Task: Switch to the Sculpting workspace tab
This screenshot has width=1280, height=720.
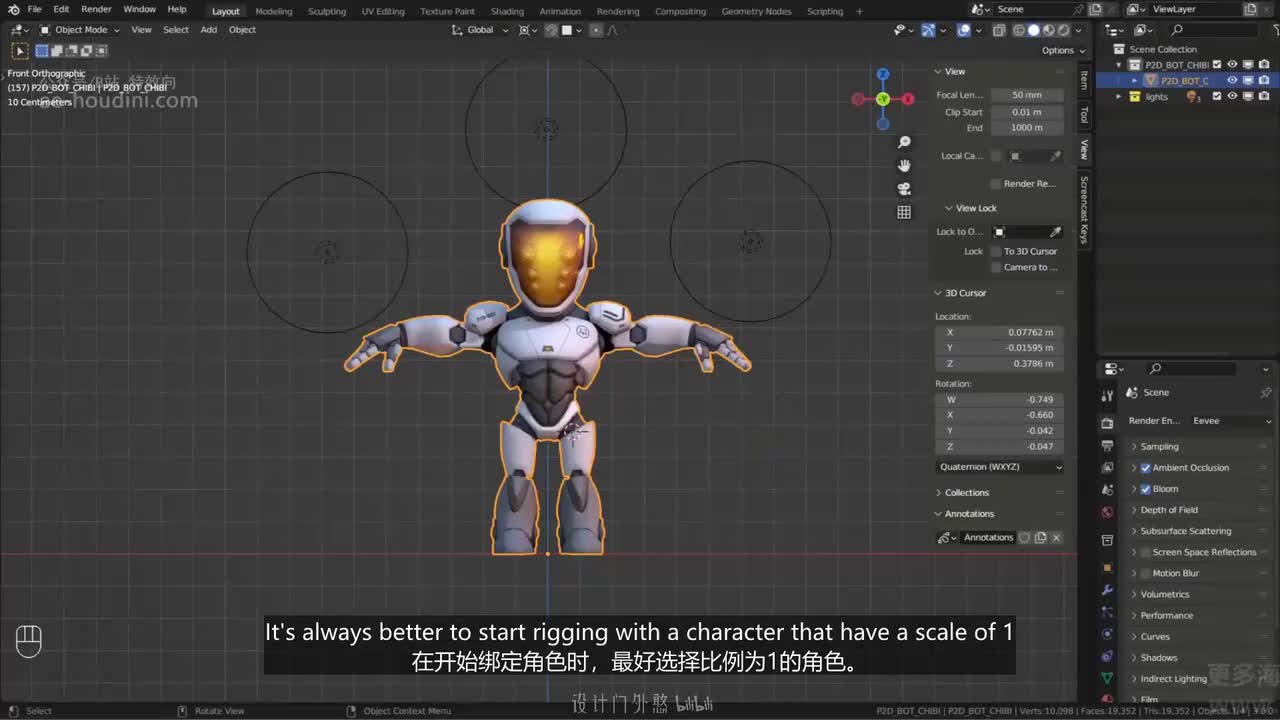Action: coord(327,11)
